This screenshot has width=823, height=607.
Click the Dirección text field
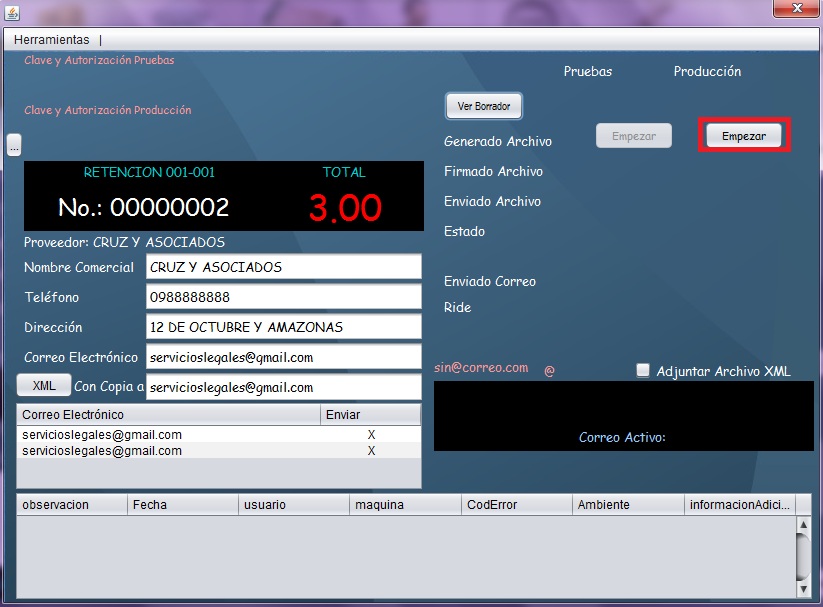point(283,327)
